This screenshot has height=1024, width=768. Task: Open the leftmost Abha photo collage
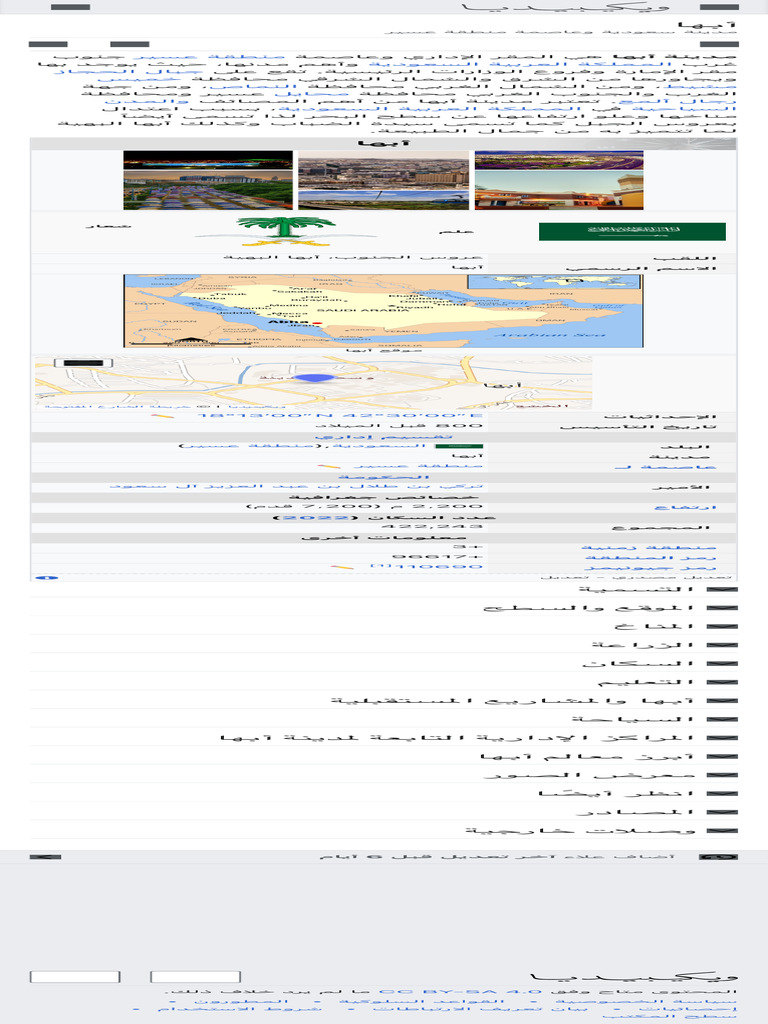click(x=208, y=180)
